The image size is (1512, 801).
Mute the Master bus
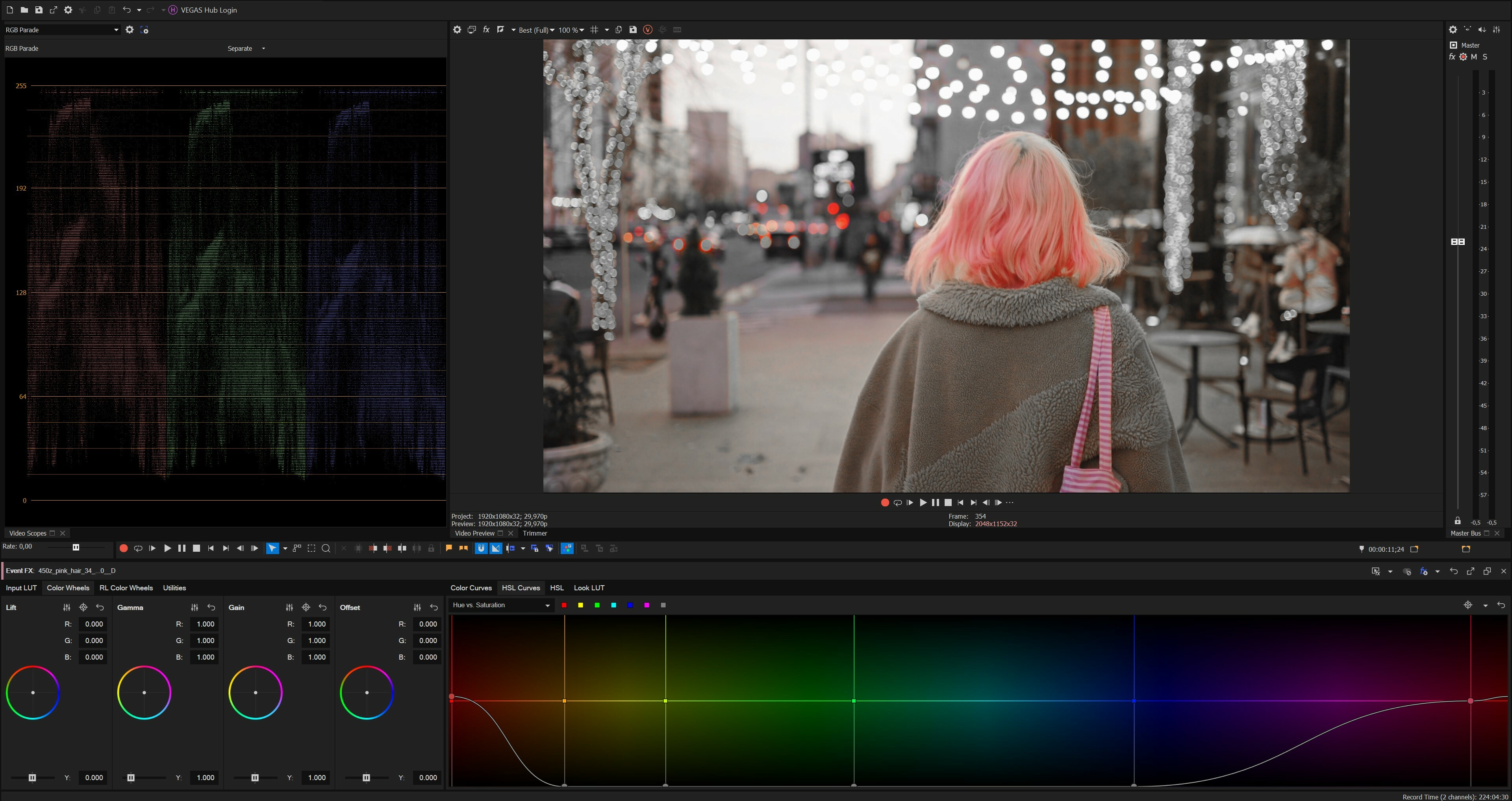(x=1474, y=57)
